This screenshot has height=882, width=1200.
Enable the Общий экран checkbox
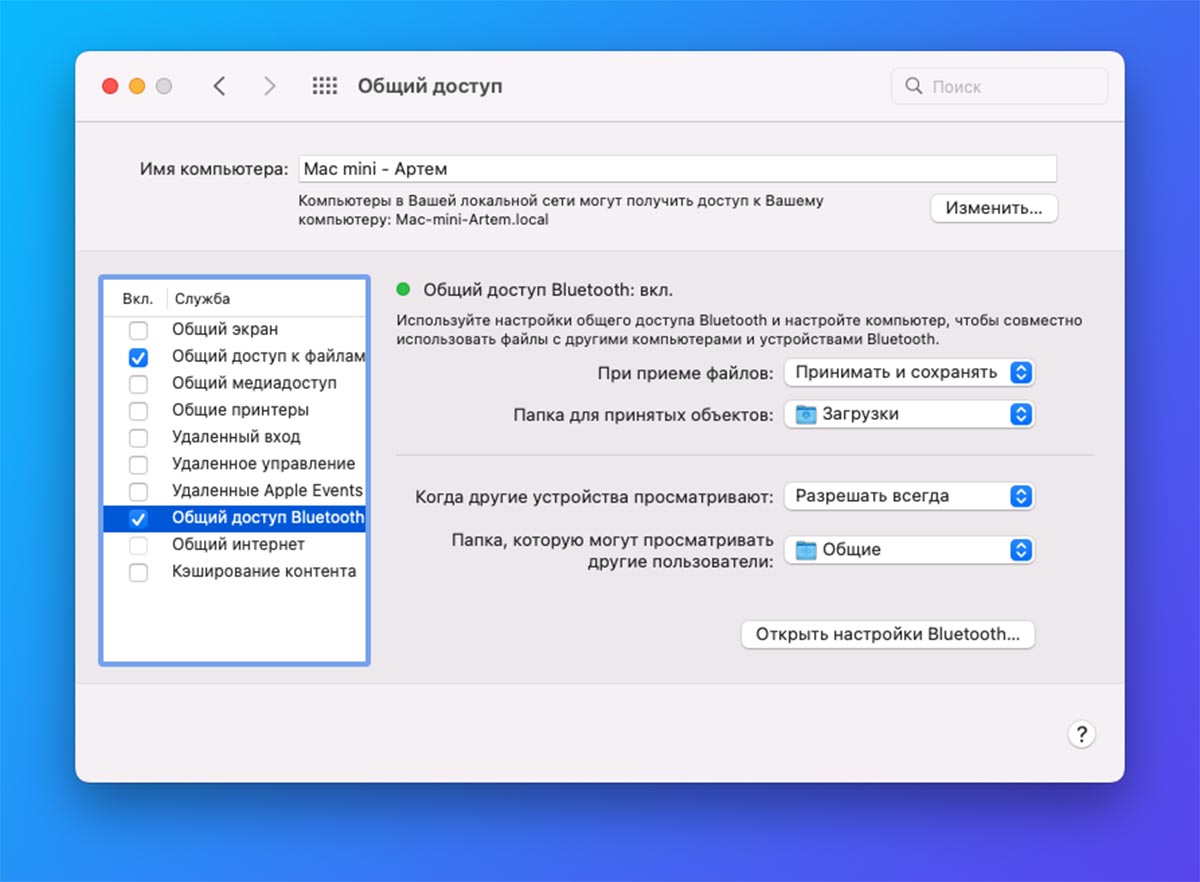[139, 330]
